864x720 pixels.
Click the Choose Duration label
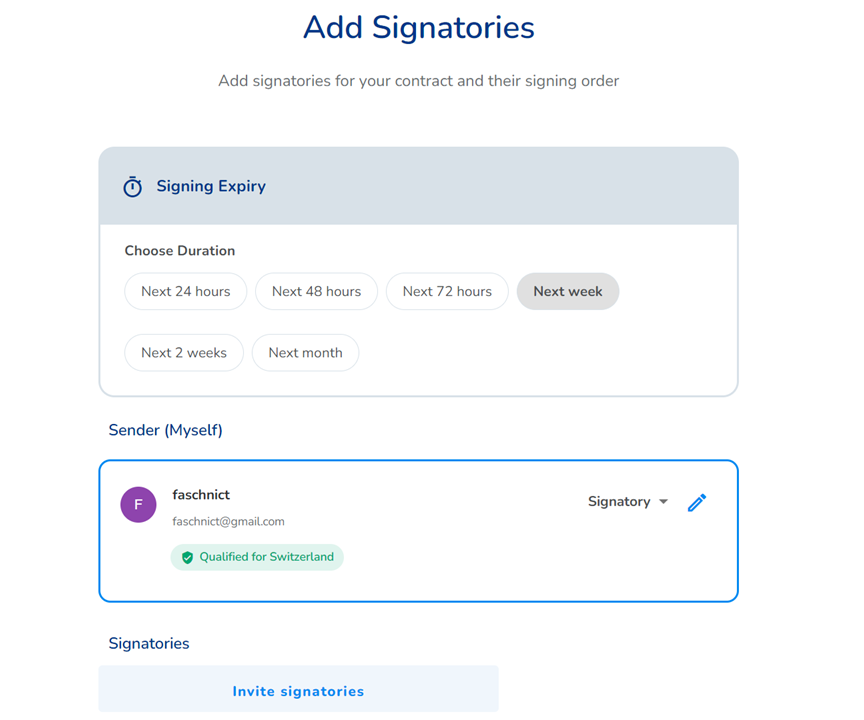[180, 251]
